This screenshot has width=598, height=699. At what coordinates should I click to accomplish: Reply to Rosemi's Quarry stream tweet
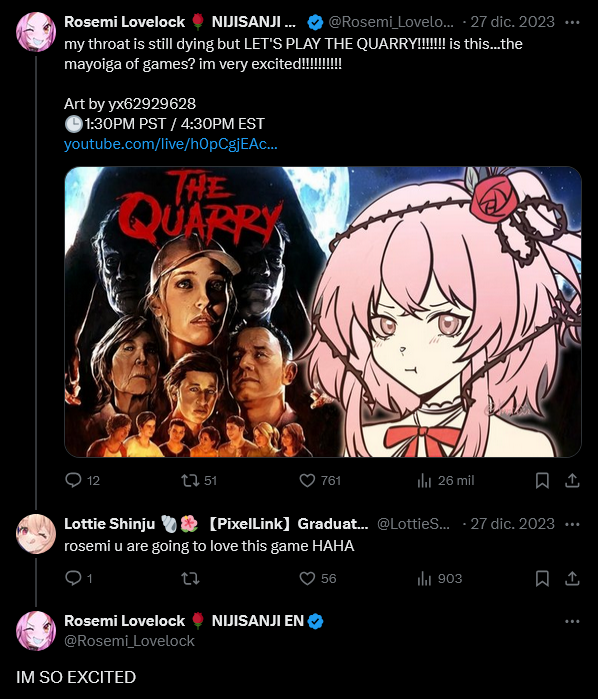[82, 480]
